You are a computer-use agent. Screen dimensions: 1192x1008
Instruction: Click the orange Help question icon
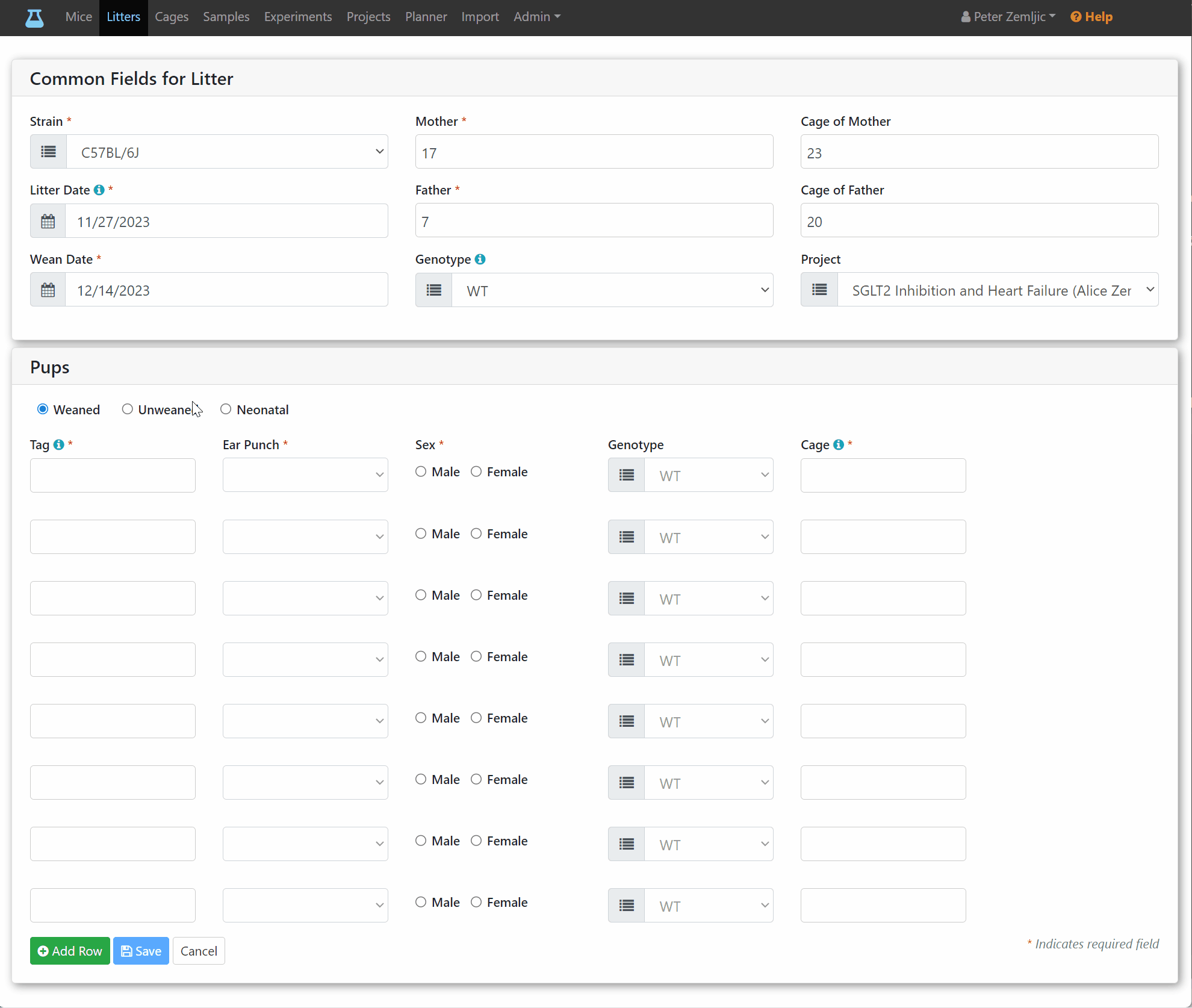pos(1076,17)
